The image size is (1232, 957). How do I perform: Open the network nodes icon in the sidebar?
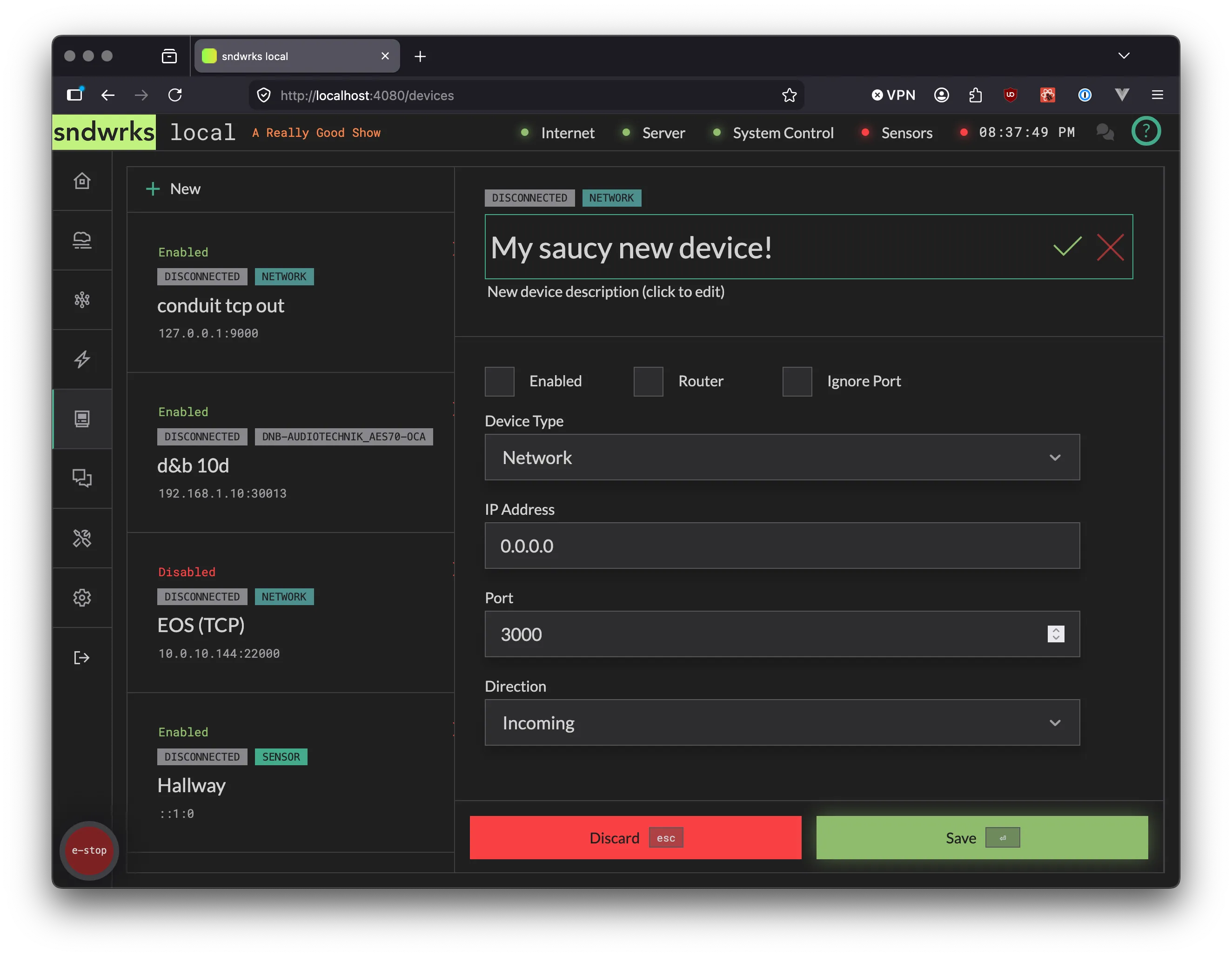pos(82,300)
